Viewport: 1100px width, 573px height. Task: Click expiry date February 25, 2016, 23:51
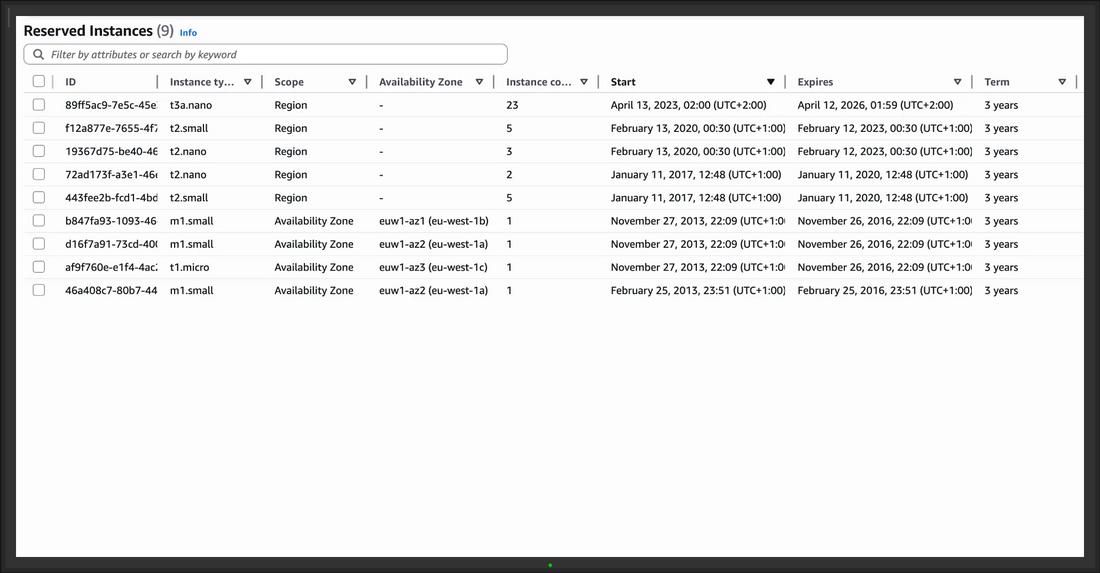tap(885, 290)
